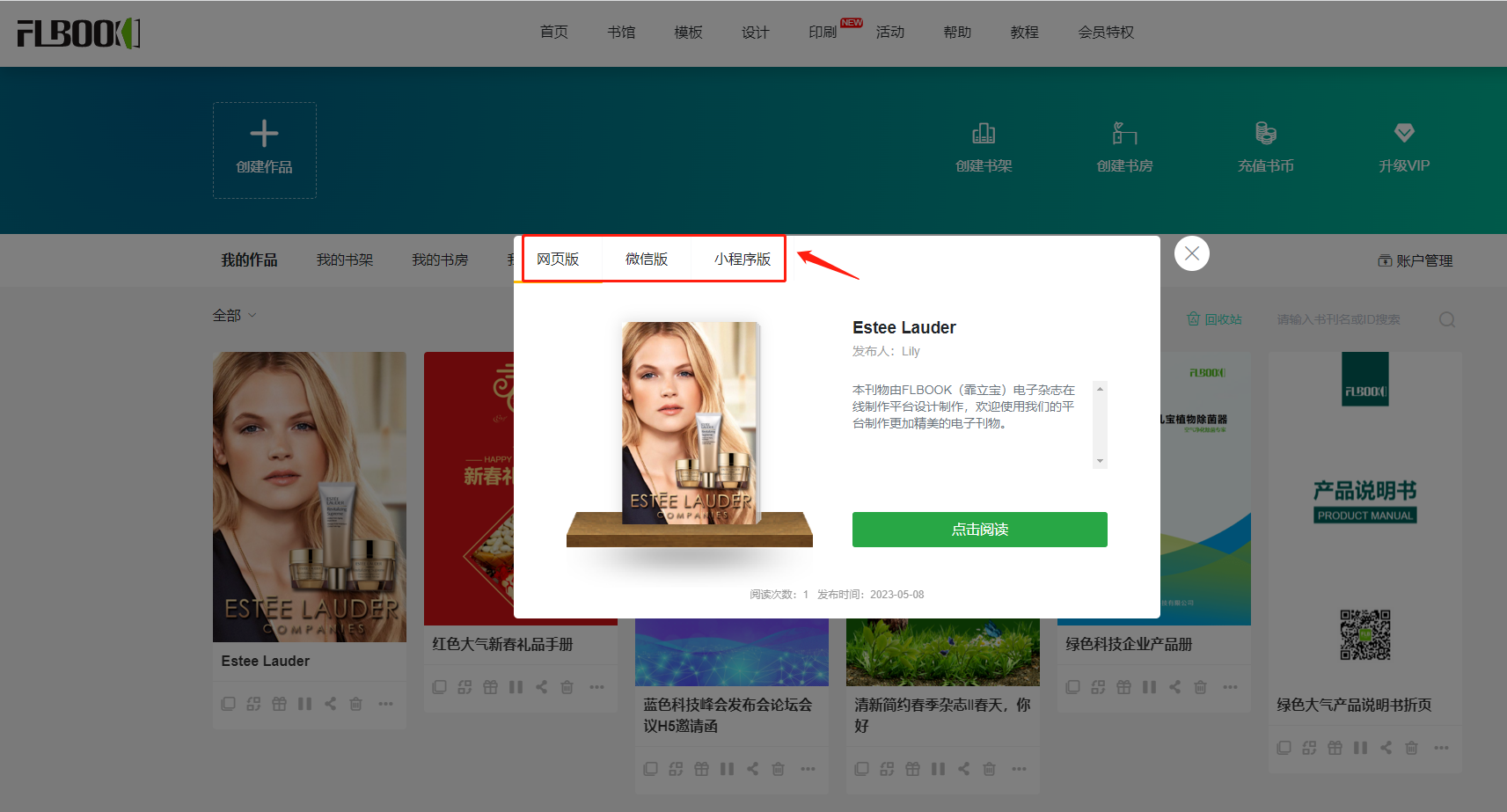Click copy icon under Estee Lauder card
1507x812 pixels.
pos(228,704)
